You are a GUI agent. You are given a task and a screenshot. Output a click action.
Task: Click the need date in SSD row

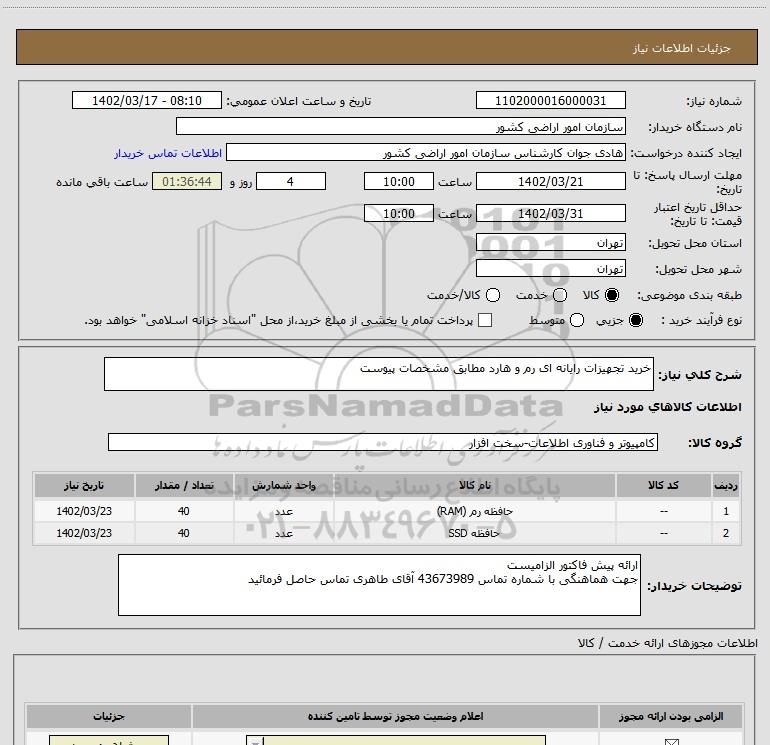(x=84, y=533)
